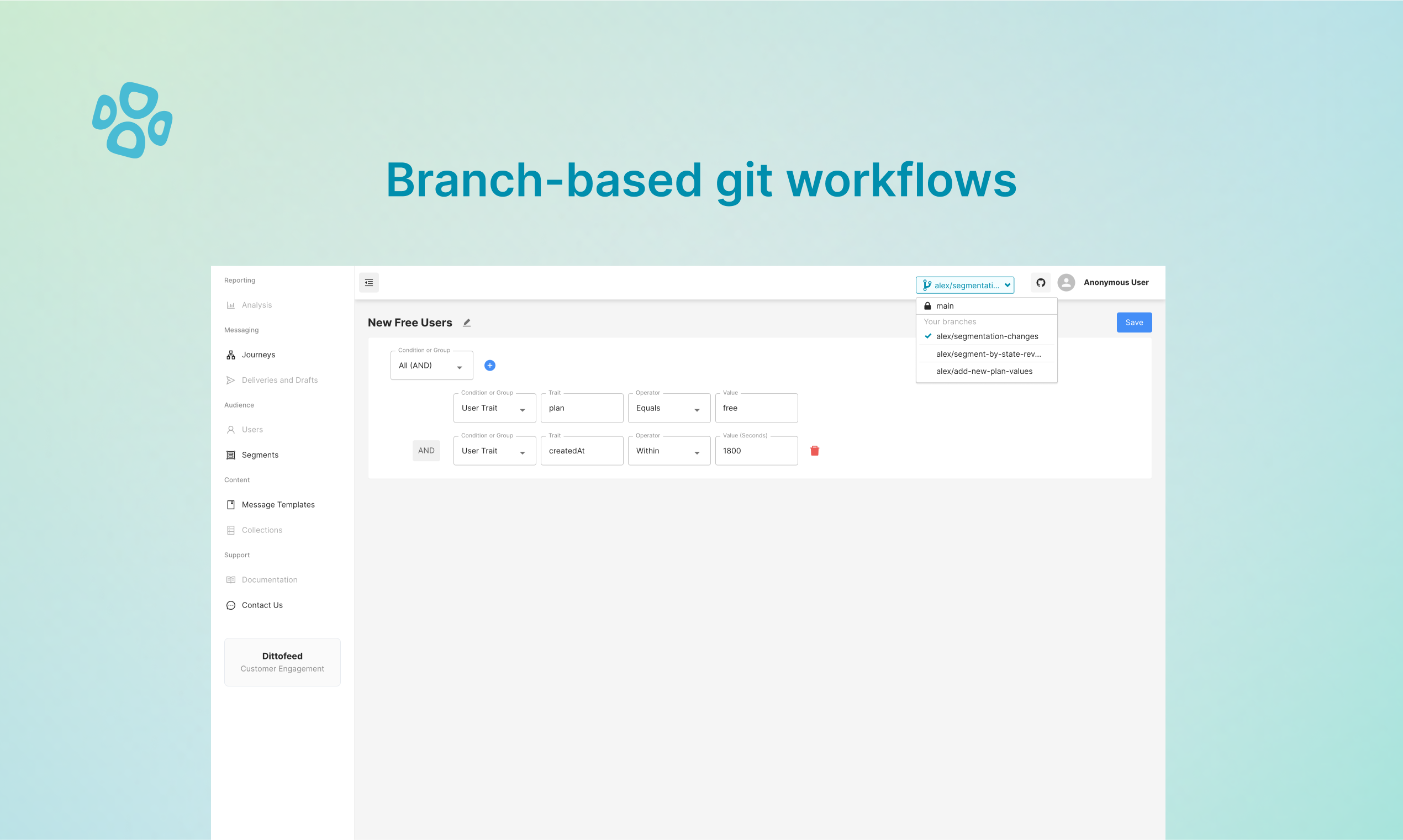1403x840 pixels.
Task: Click the Documentation book icon
Action: coord(231,580)
